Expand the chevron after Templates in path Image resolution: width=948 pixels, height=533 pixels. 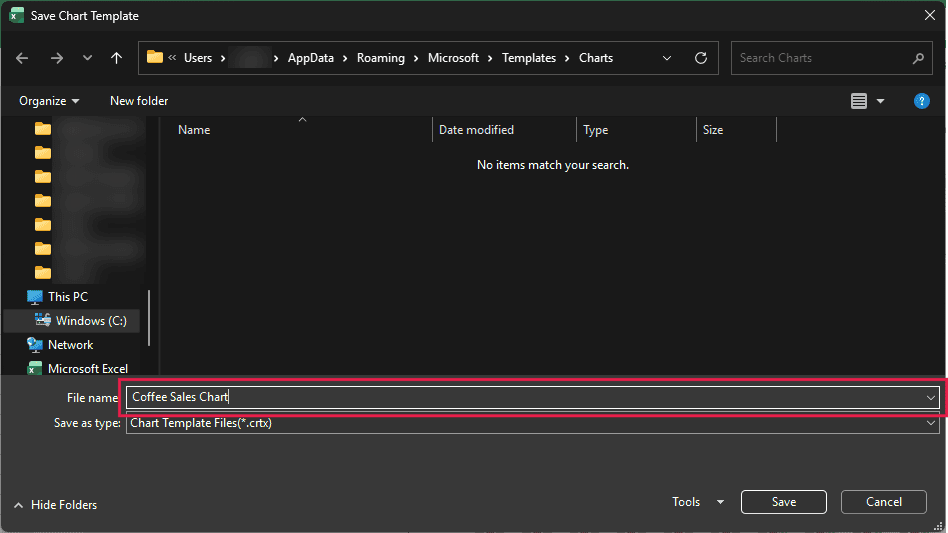567,58
